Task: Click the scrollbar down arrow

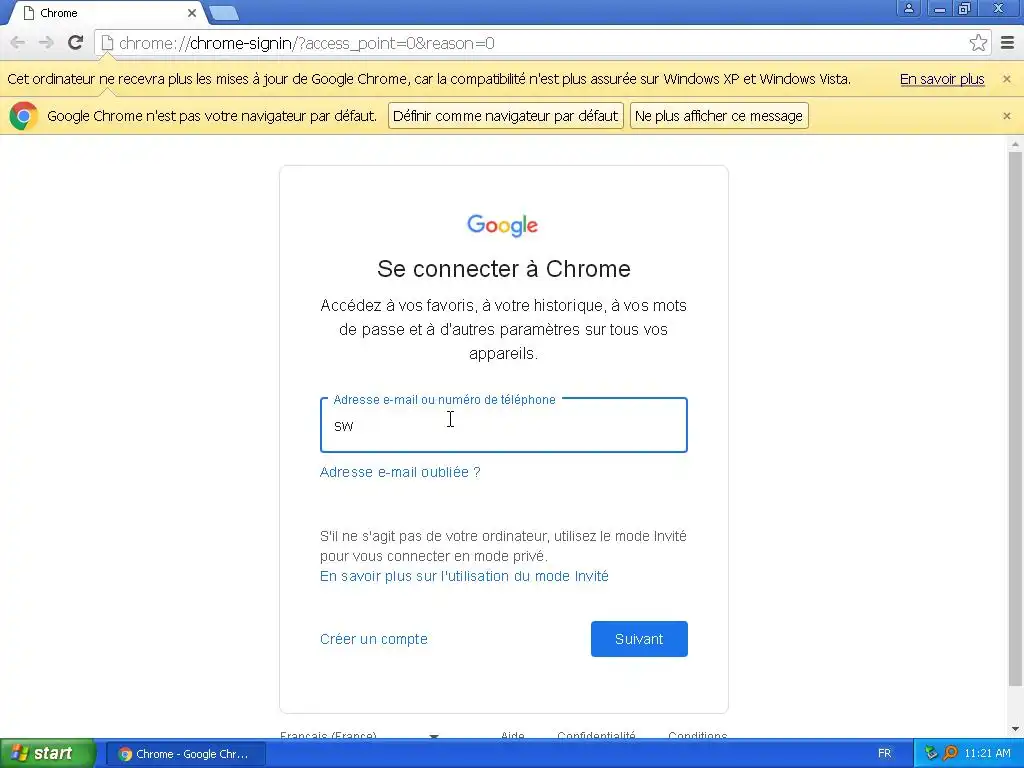Action: pyautogui.click(x=1014, y=729)
